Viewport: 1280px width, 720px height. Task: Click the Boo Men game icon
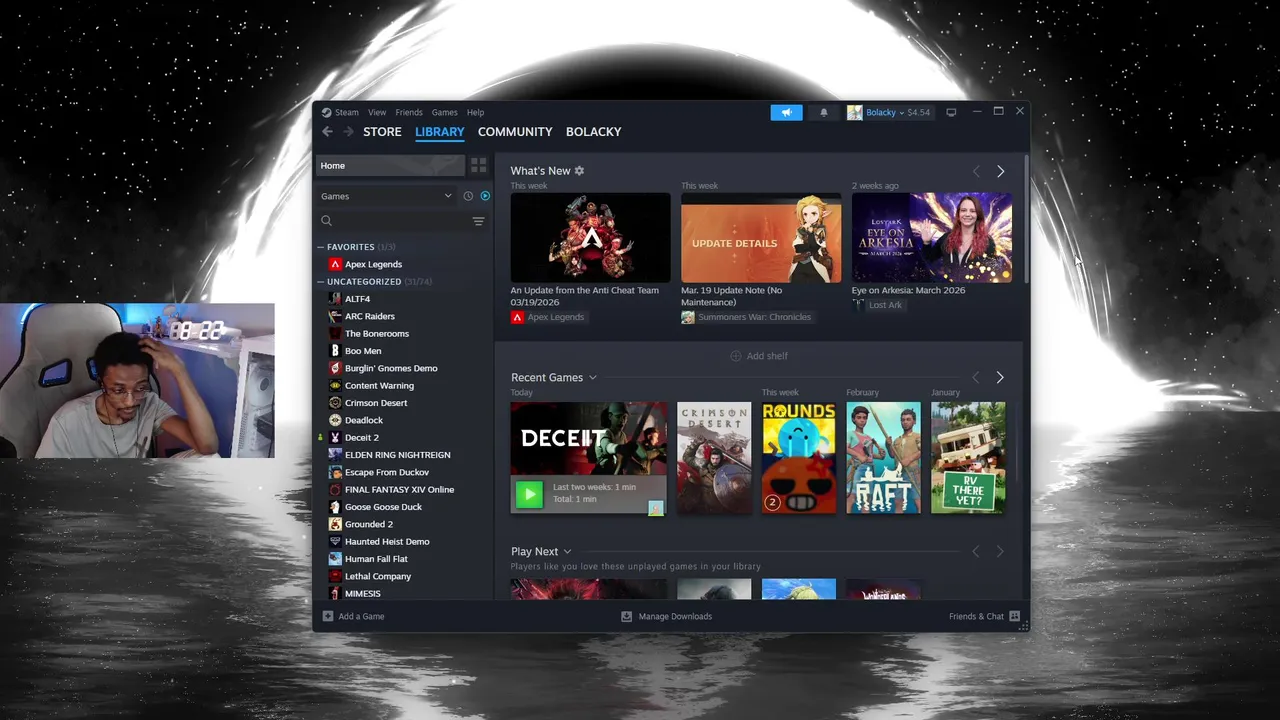pos(336,351)
